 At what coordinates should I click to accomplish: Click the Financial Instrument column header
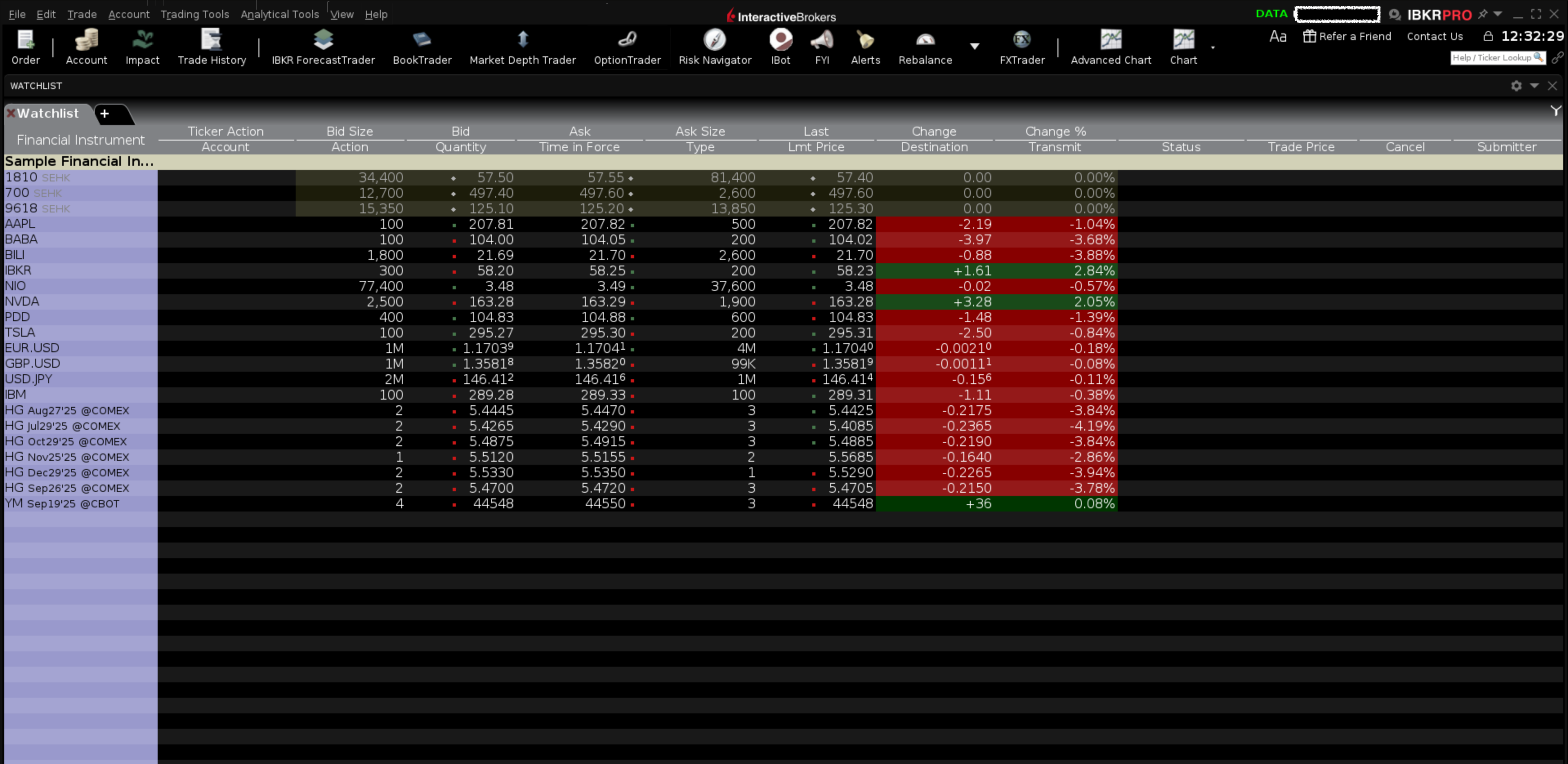click(x=80, y=140)
